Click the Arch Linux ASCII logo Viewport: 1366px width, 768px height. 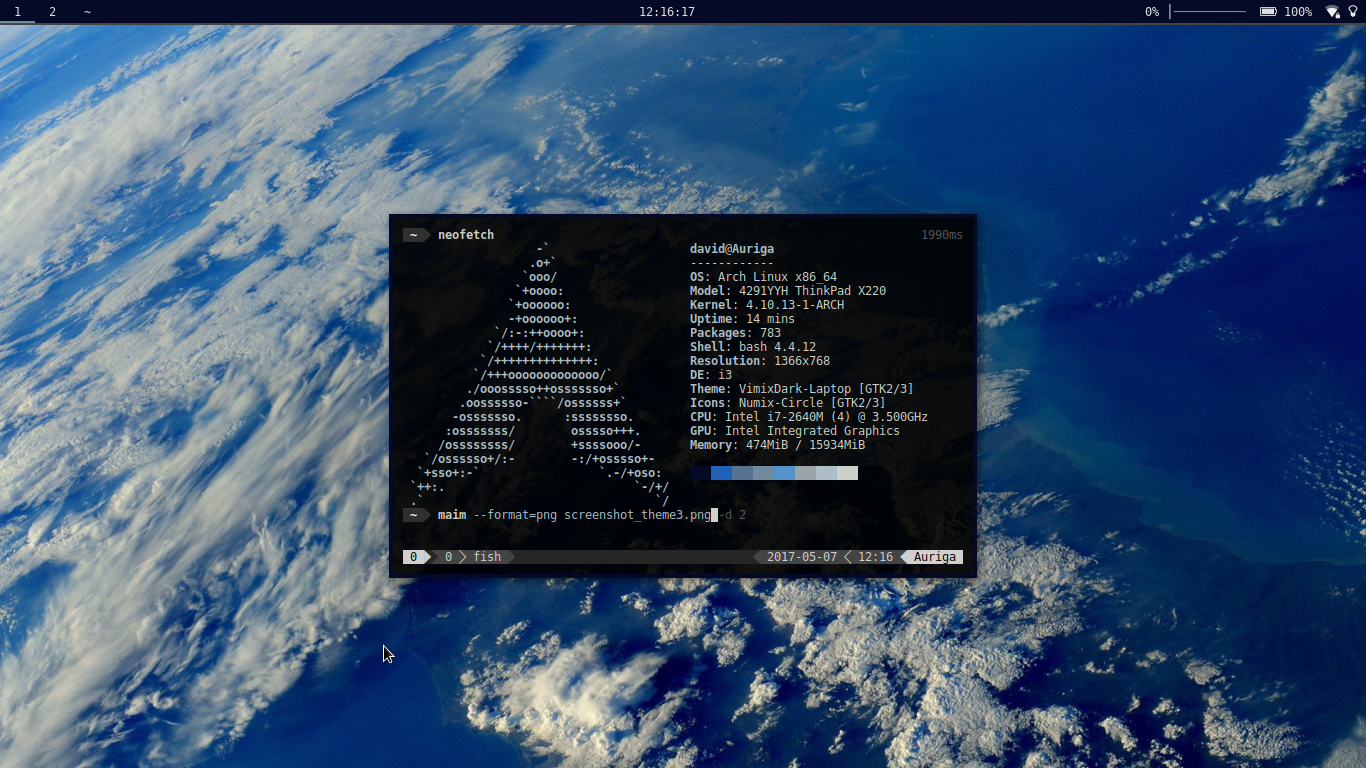[x=540, y=375]
